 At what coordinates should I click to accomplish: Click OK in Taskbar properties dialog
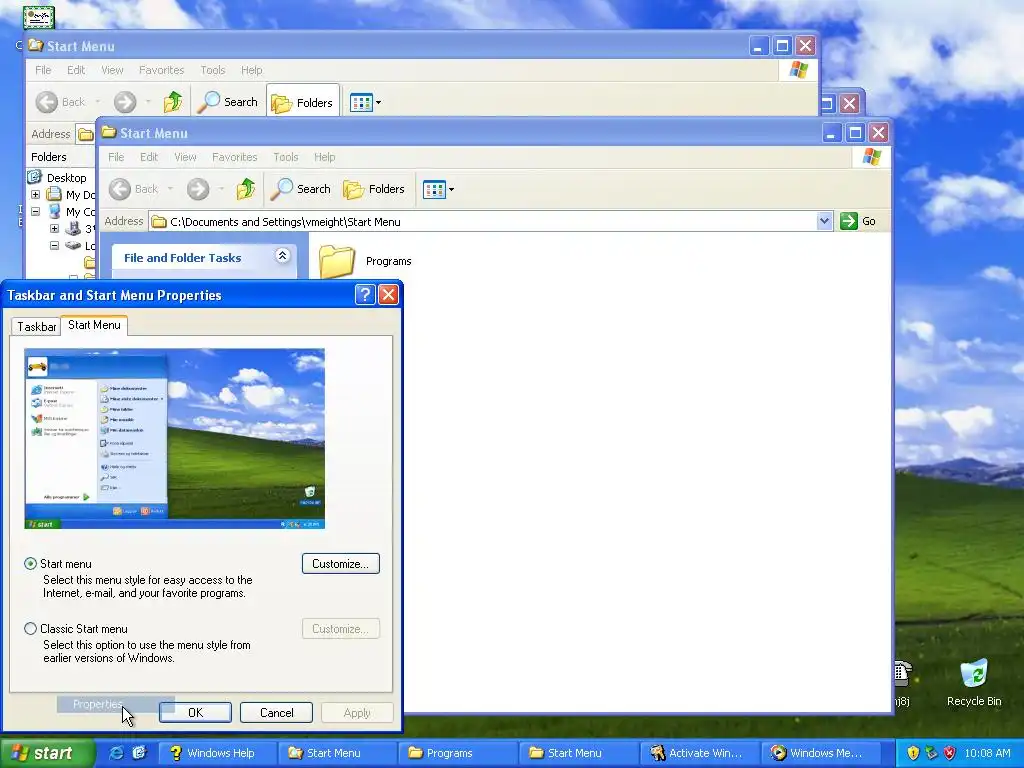pyautogui.click(x=195, y=712)
